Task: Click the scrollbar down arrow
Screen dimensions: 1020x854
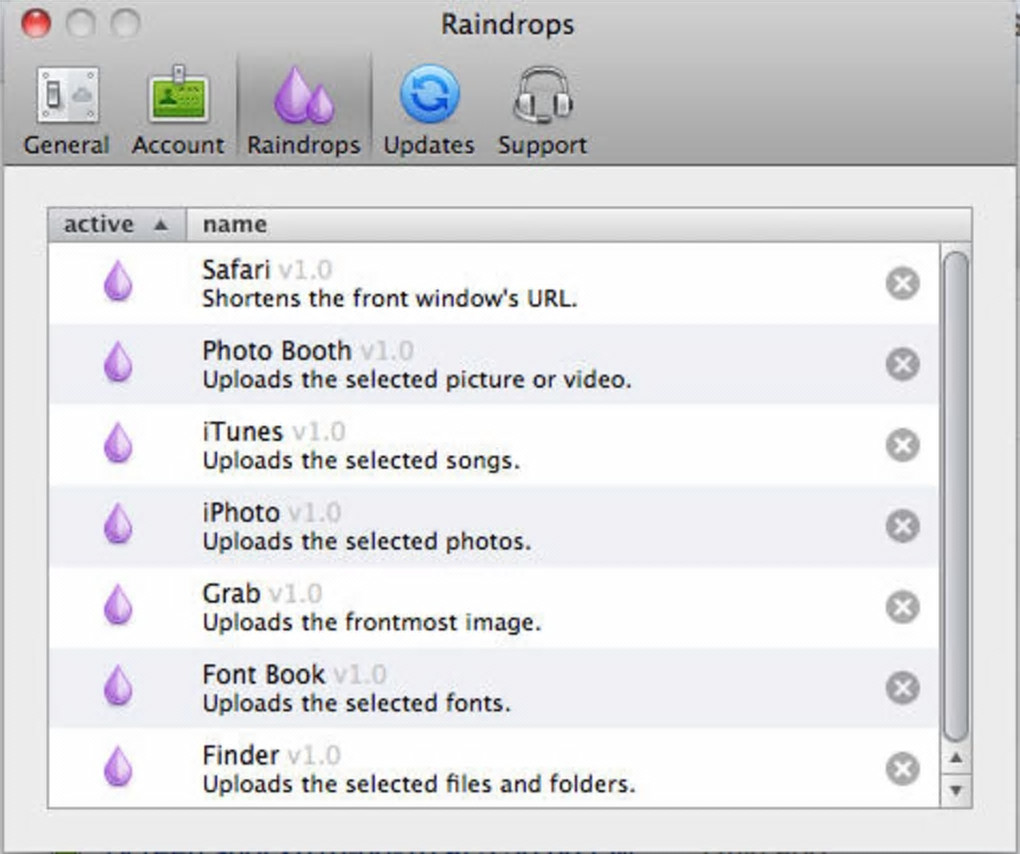Action: [x=956, y=791]
